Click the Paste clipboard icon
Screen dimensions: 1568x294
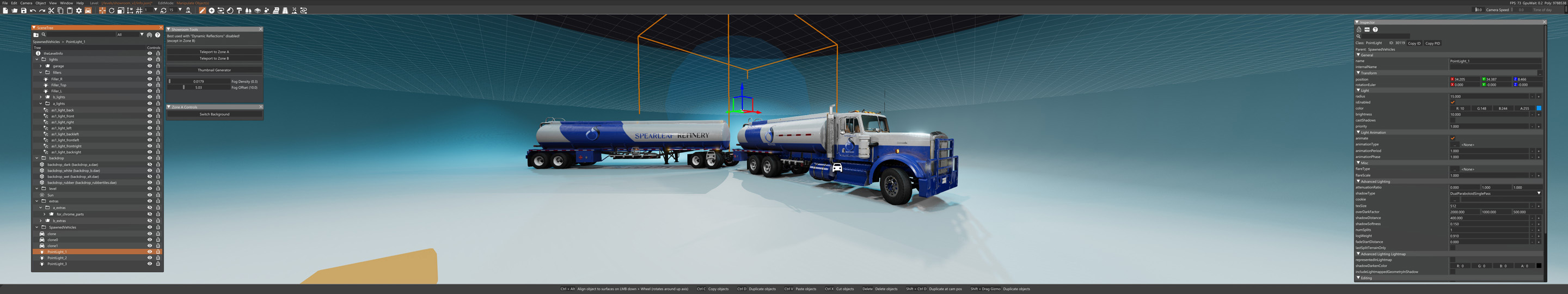pos(69,10)
